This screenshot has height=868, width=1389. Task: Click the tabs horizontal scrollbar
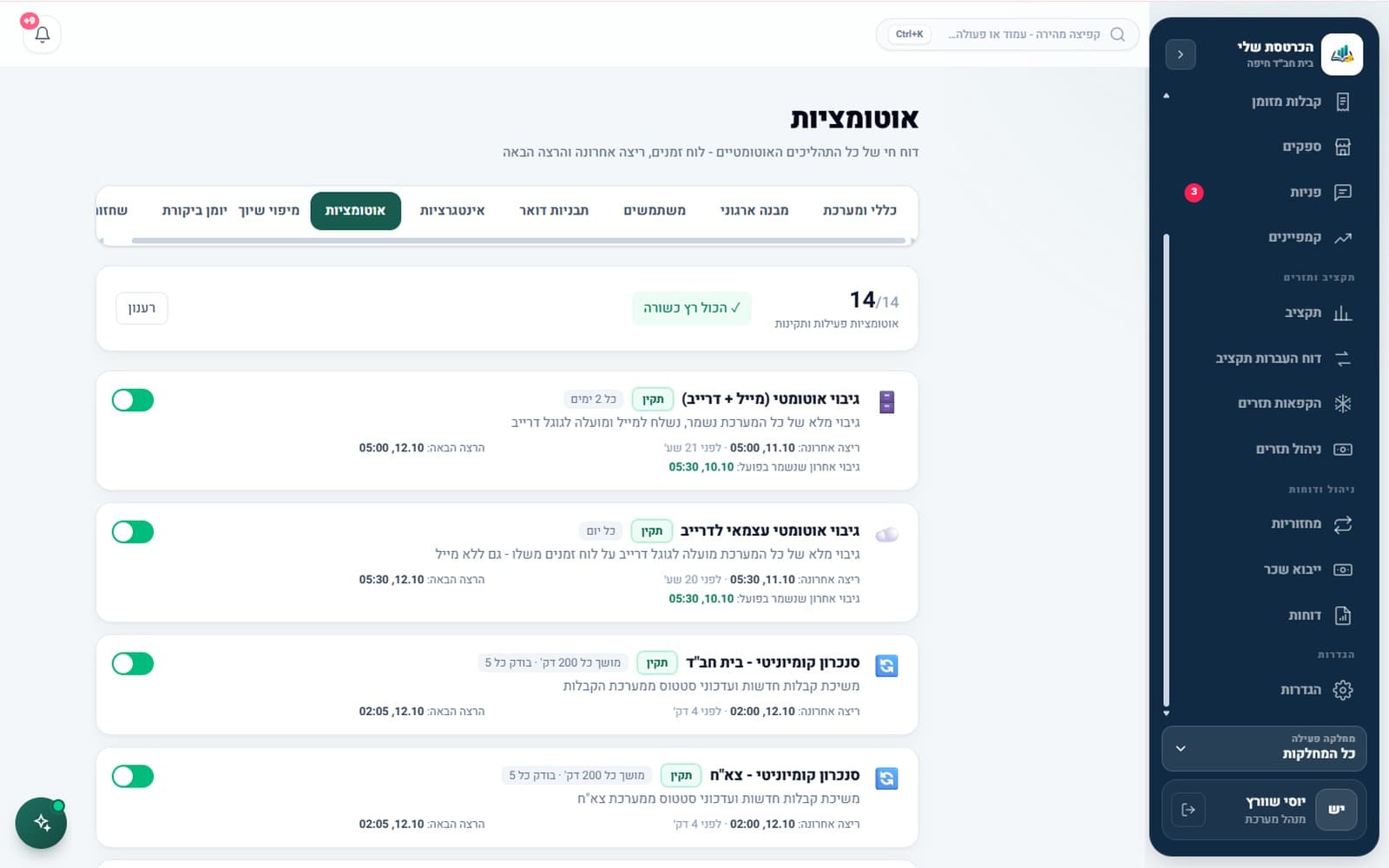[x=518, y=240]
